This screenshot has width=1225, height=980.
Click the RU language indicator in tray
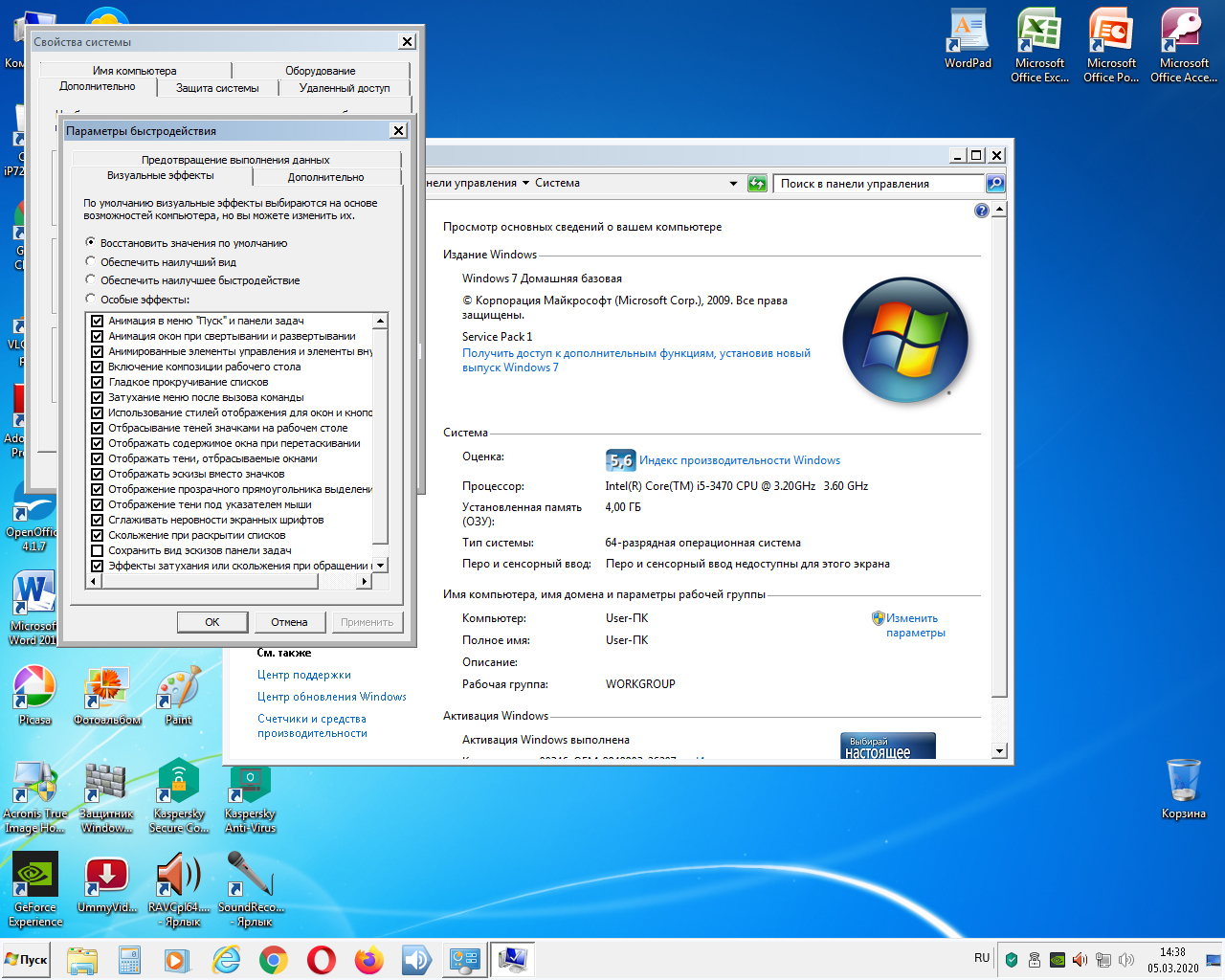982,958
